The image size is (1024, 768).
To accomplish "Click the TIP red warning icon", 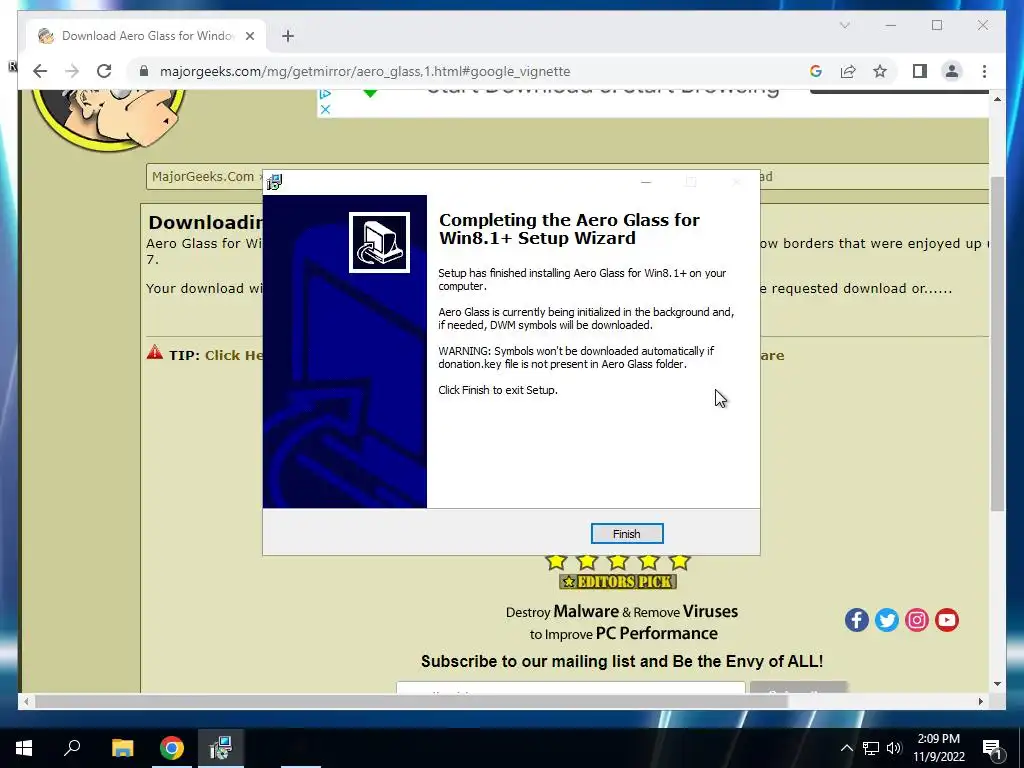I will tap(155, 353).
